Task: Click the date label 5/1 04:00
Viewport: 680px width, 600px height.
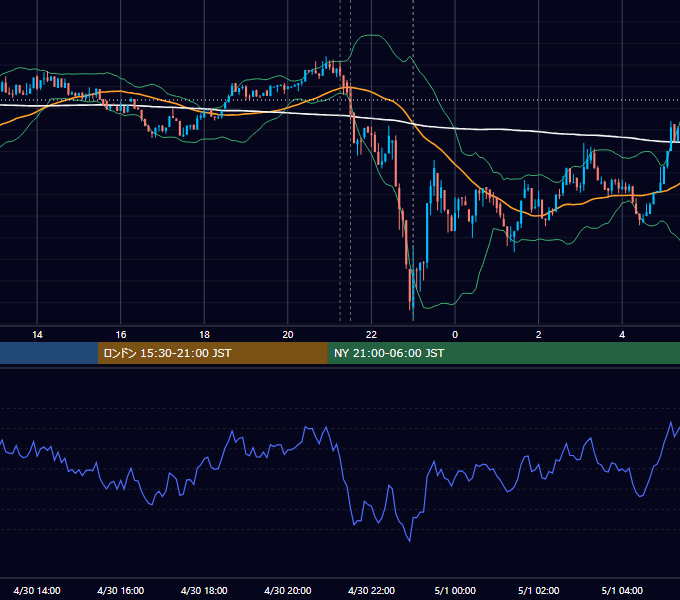Action: [622, 590]
